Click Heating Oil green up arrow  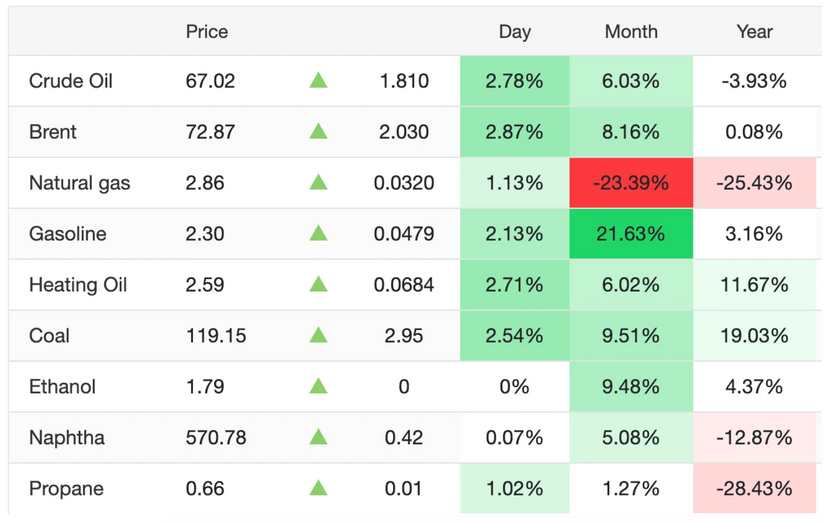[x=318, y=285]
